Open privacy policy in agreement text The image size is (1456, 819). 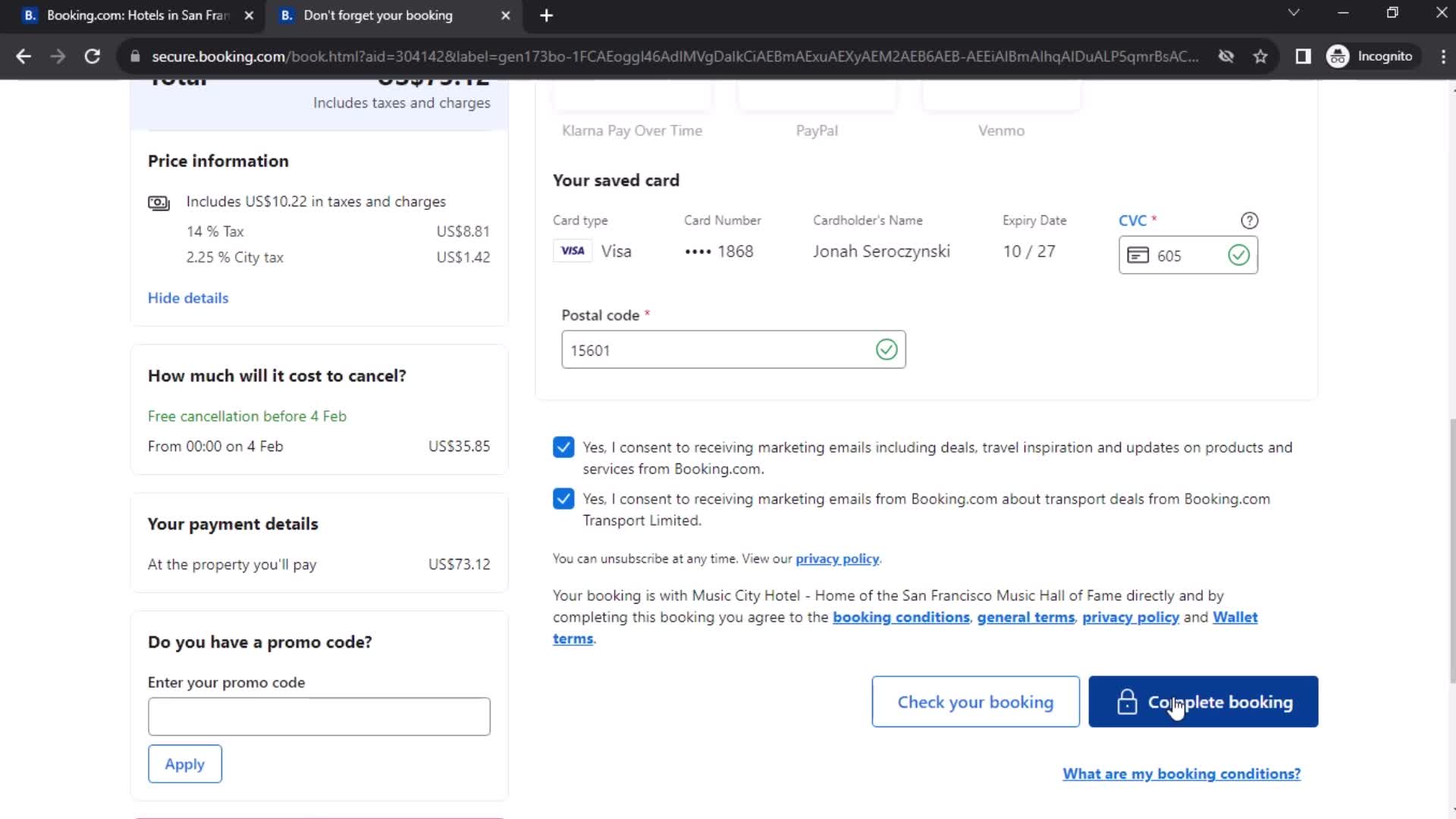point(1130,617)
